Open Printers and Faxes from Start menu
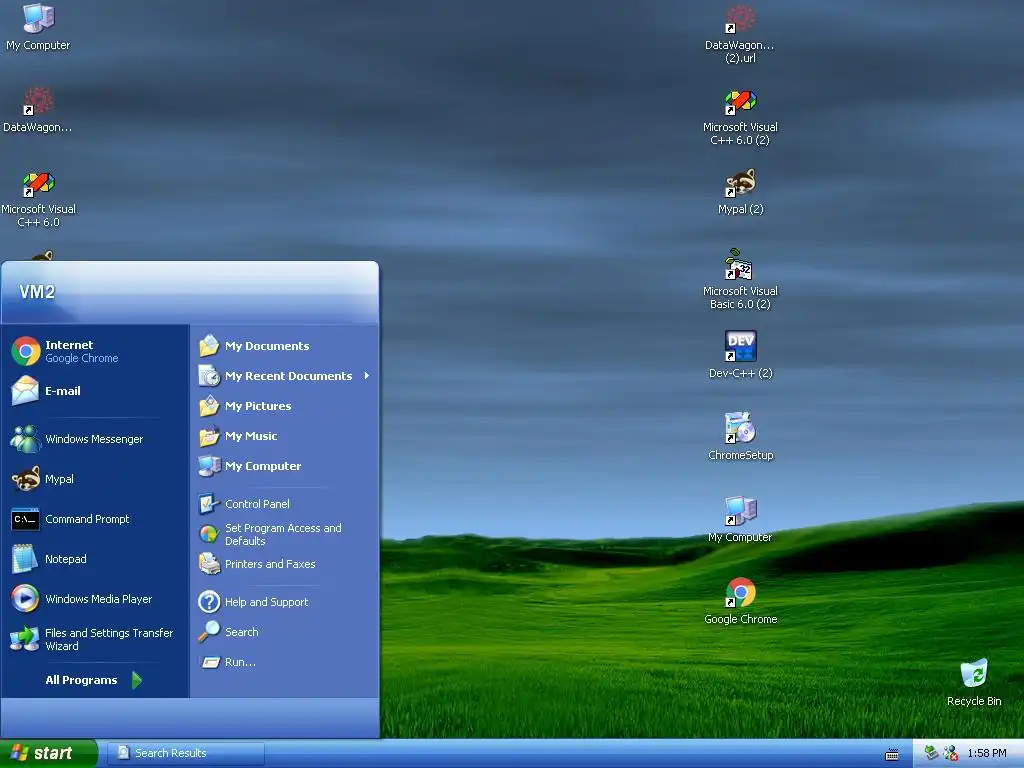Image resolution: width=1024 pixels, height=768 pixels. (x=285, y=564)
